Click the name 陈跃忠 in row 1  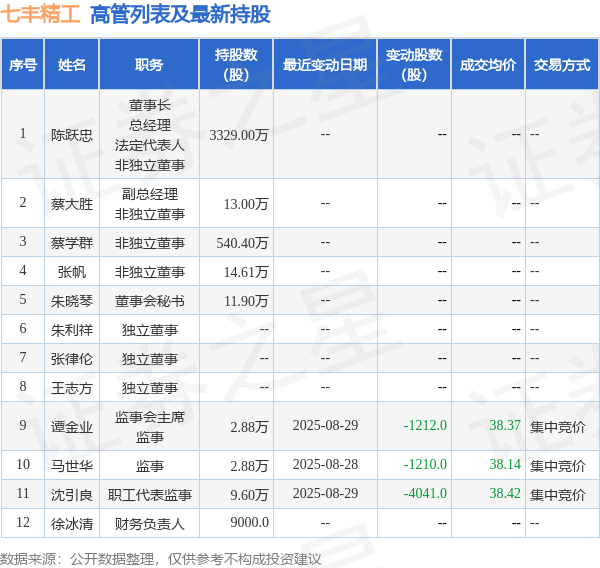72,135
